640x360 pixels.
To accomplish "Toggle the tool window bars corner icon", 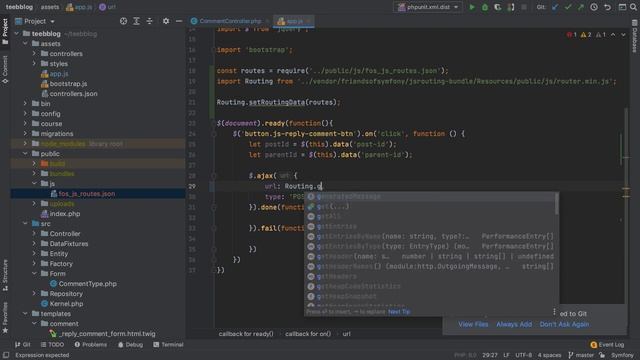I will (x=6, y=355).
